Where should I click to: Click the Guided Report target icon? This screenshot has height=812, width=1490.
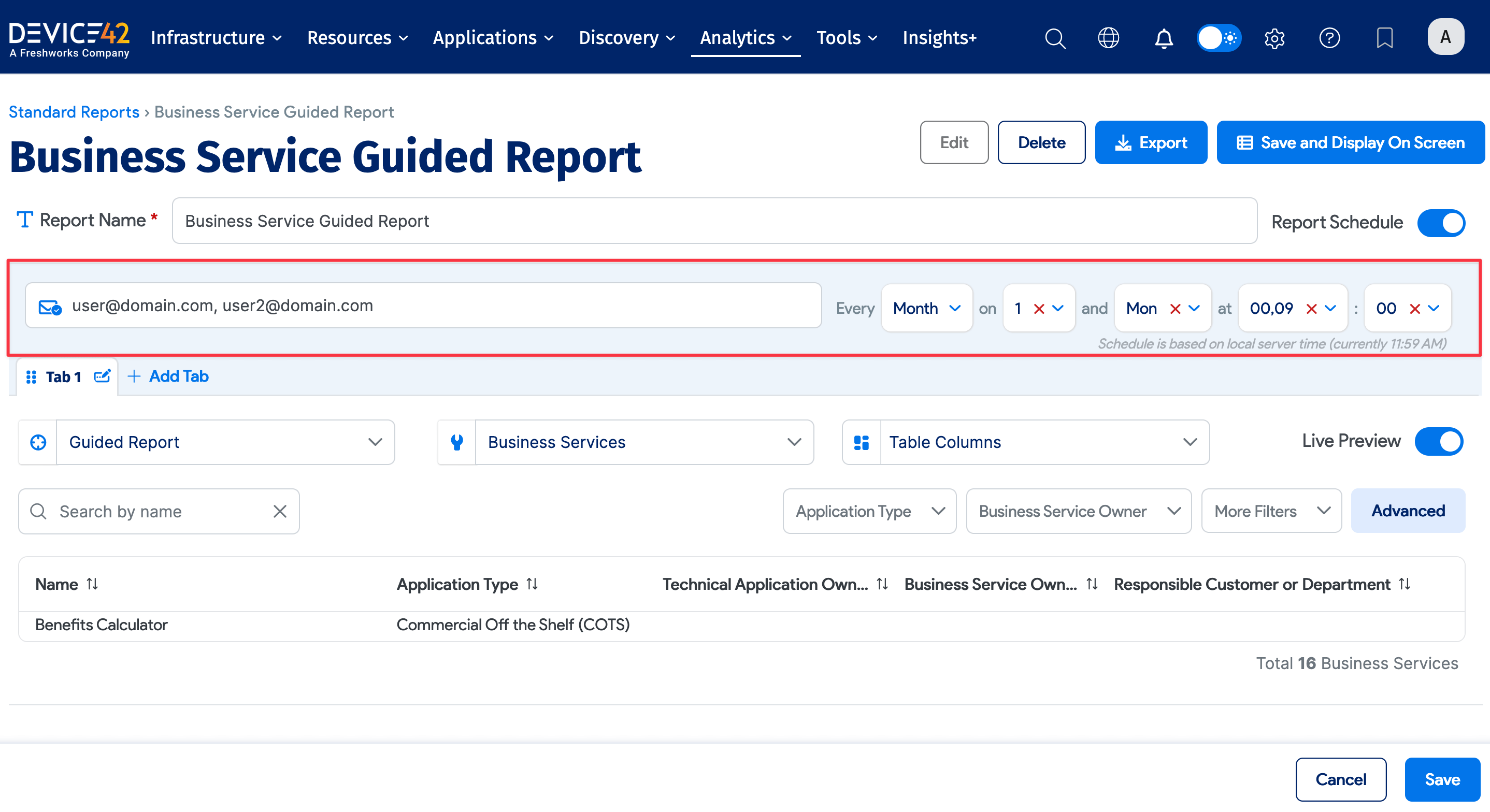pos(38,442)
